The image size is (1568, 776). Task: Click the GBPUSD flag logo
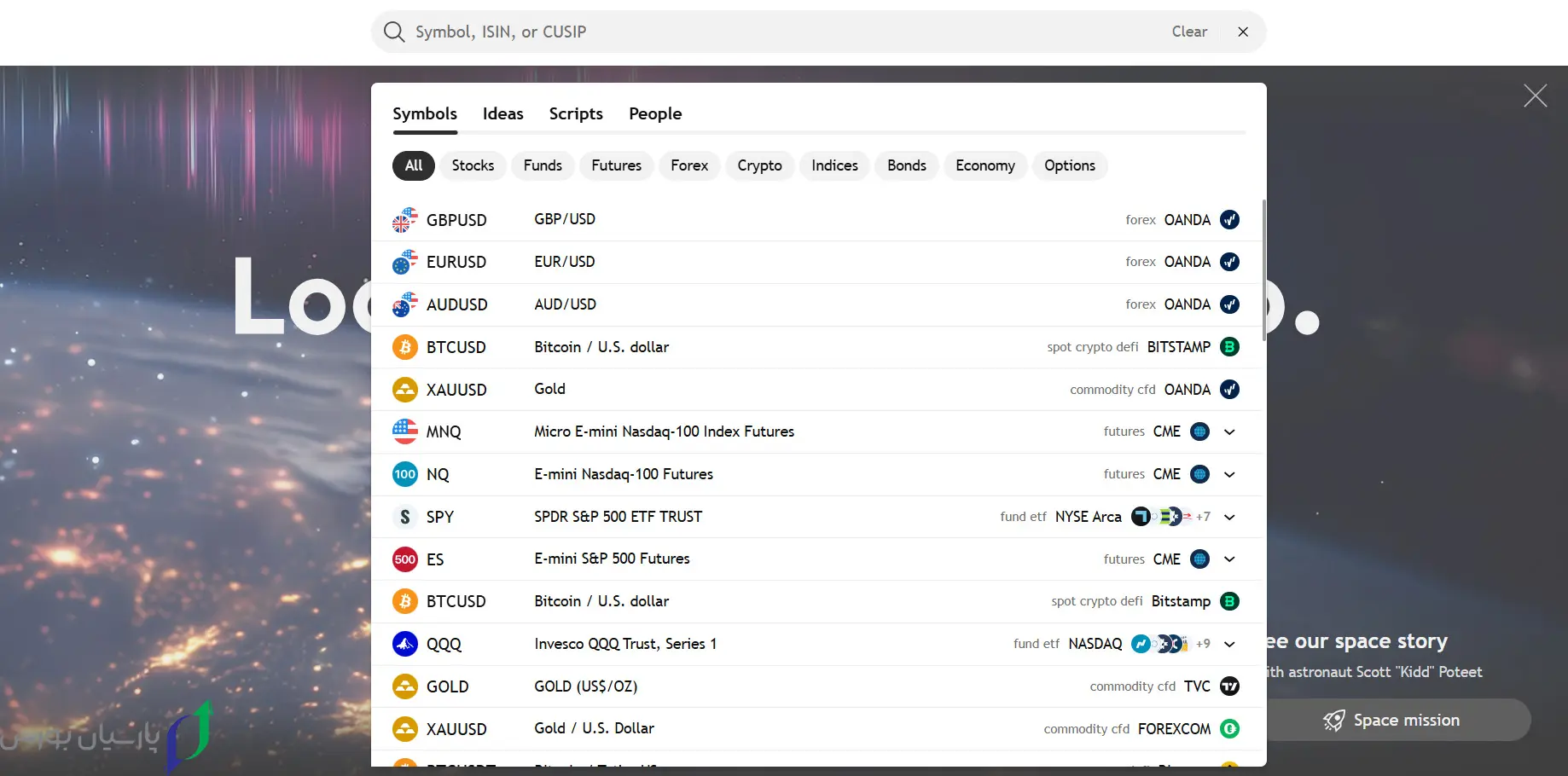[405, 220]
